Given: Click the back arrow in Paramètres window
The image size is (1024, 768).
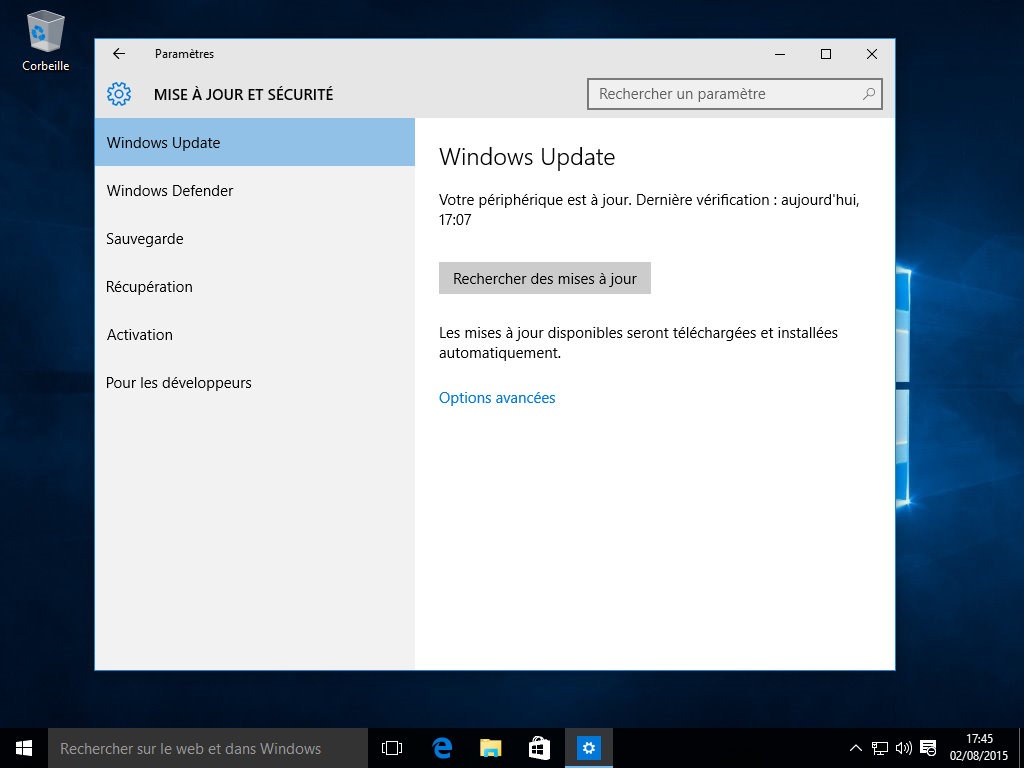Looking at the screenshot, I should point(119,54).
